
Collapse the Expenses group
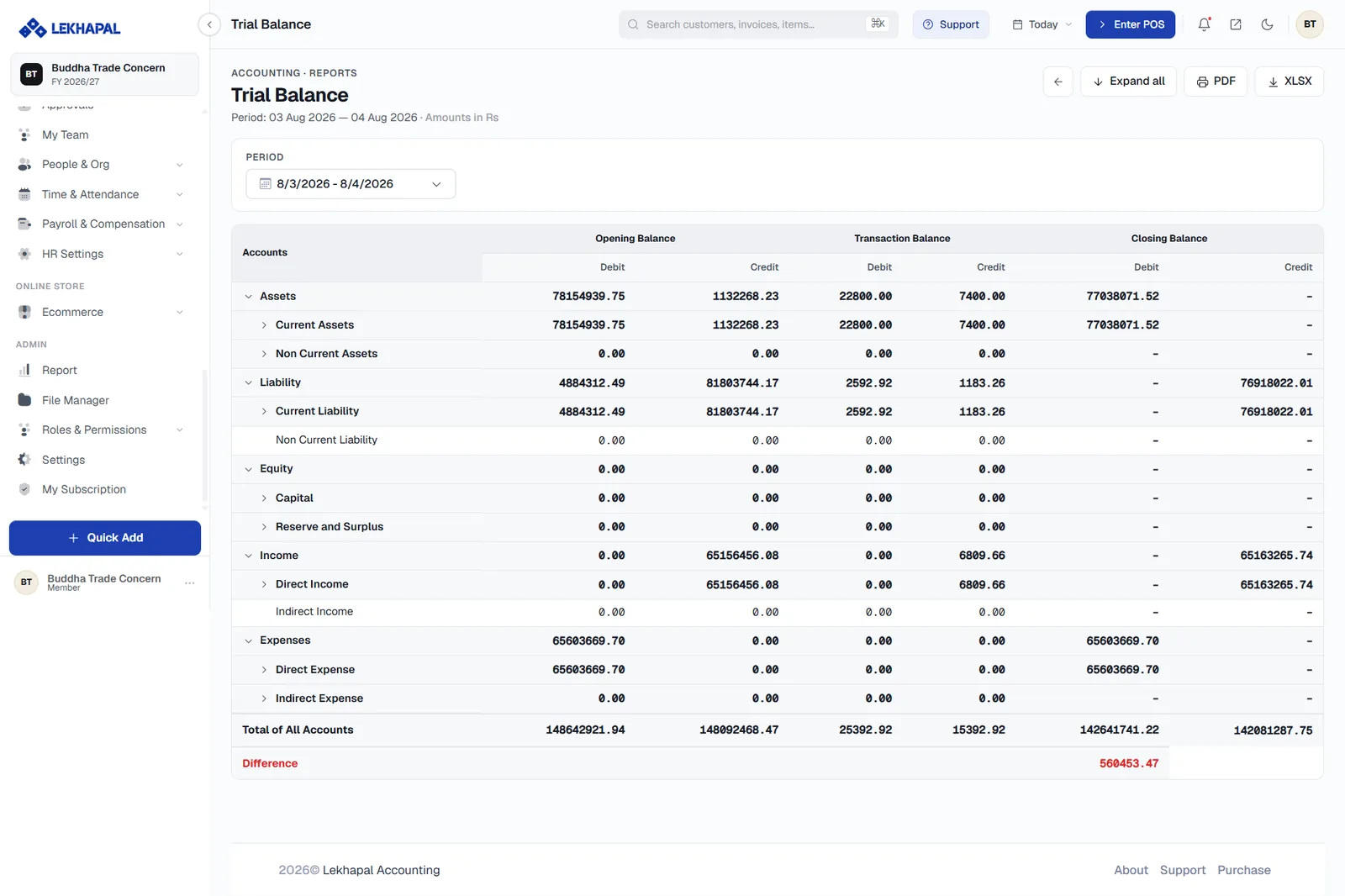[248, 640]
